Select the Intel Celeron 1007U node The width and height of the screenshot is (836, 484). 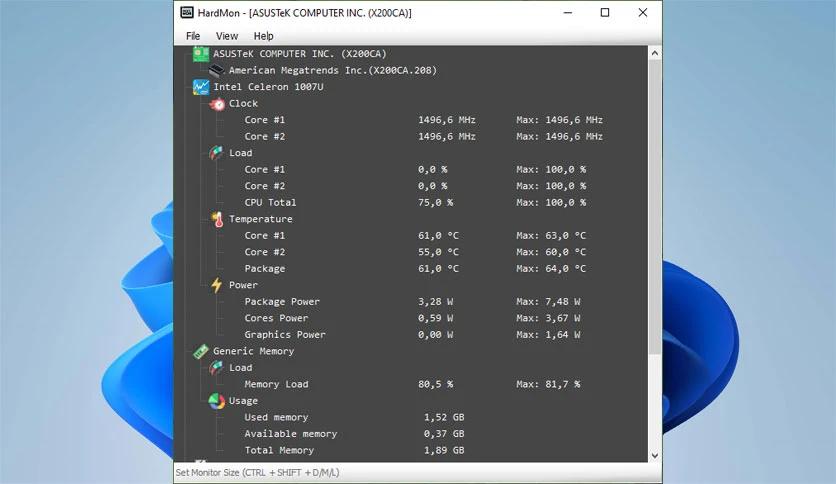(268, 87)
